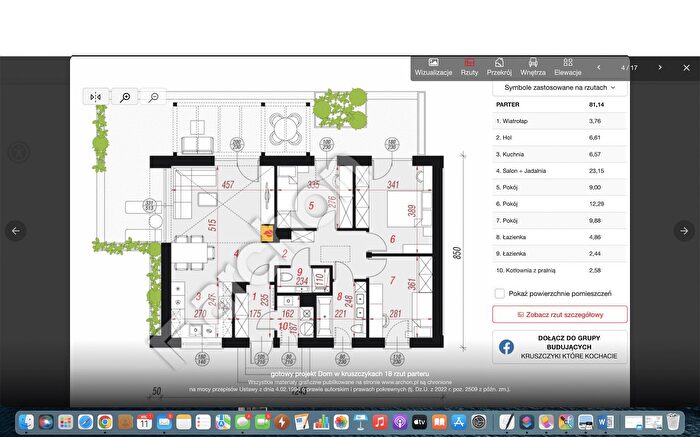This screenshot has width=700, height=437.
Task: Select the 4. Salon + Jadalnia row
Action: 560,171
